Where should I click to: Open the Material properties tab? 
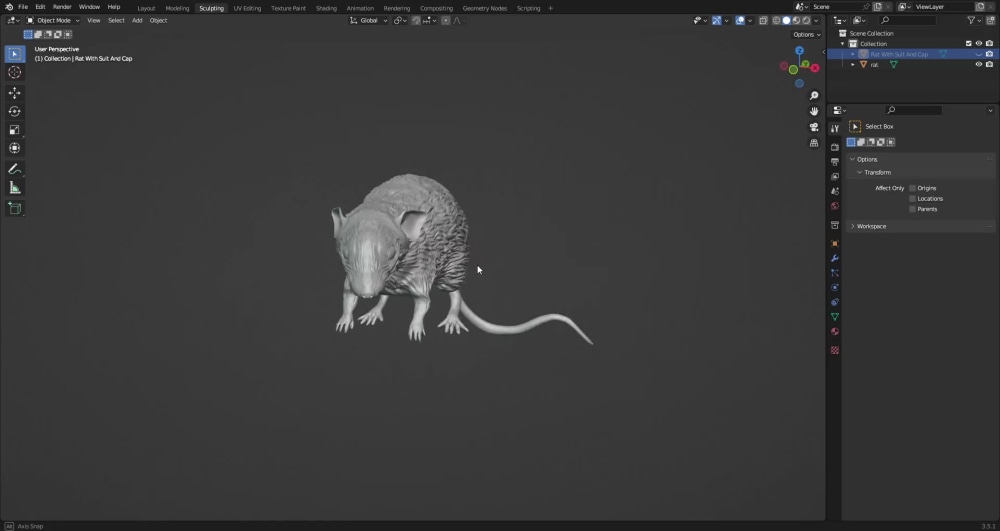pyautogui.click(x=835, y=331)
